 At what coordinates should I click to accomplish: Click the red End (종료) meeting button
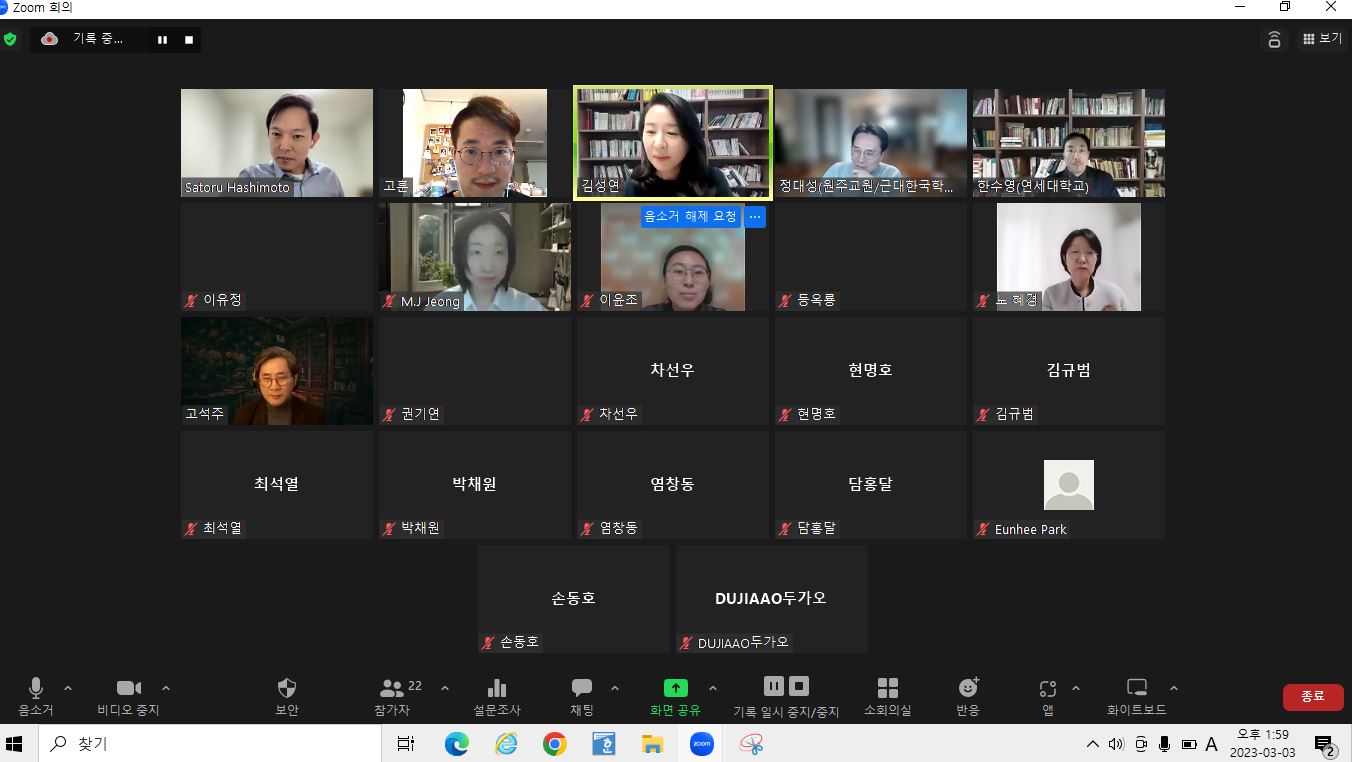pyautogui.click(x=1312, y=697)
